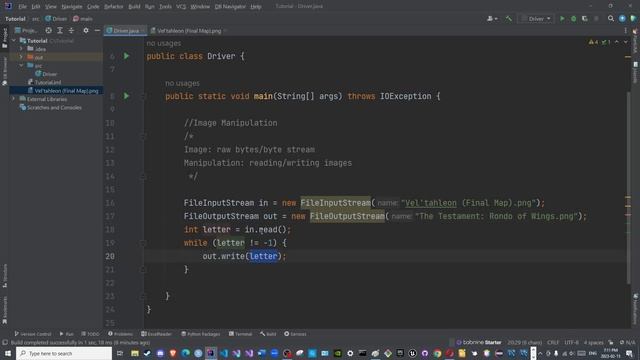Click the taskbar search box
This screenshot has width=640, height=360.
(64, 353)
